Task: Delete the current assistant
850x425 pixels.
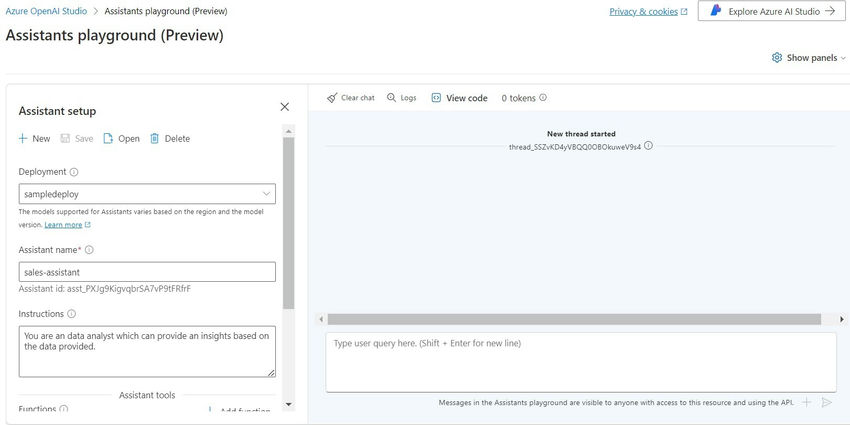Action: coord(170,139)
